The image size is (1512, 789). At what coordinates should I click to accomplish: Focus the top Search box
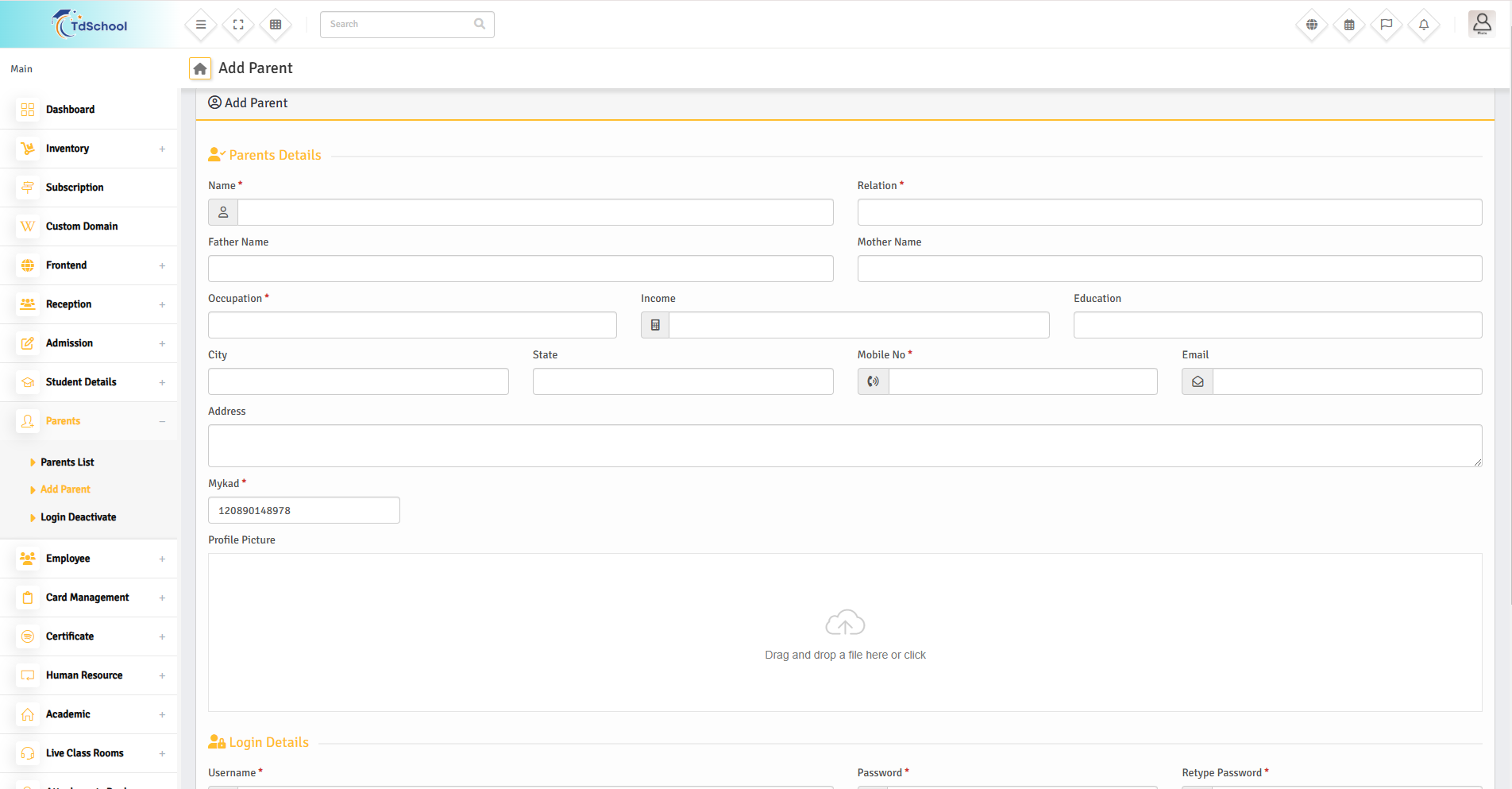click(x=397, y=25)
